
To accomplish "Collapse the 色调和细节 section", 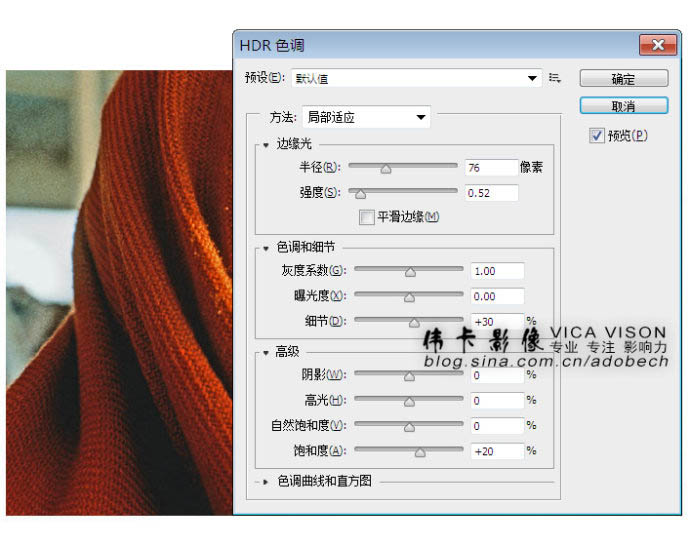I will coord(267,247).
